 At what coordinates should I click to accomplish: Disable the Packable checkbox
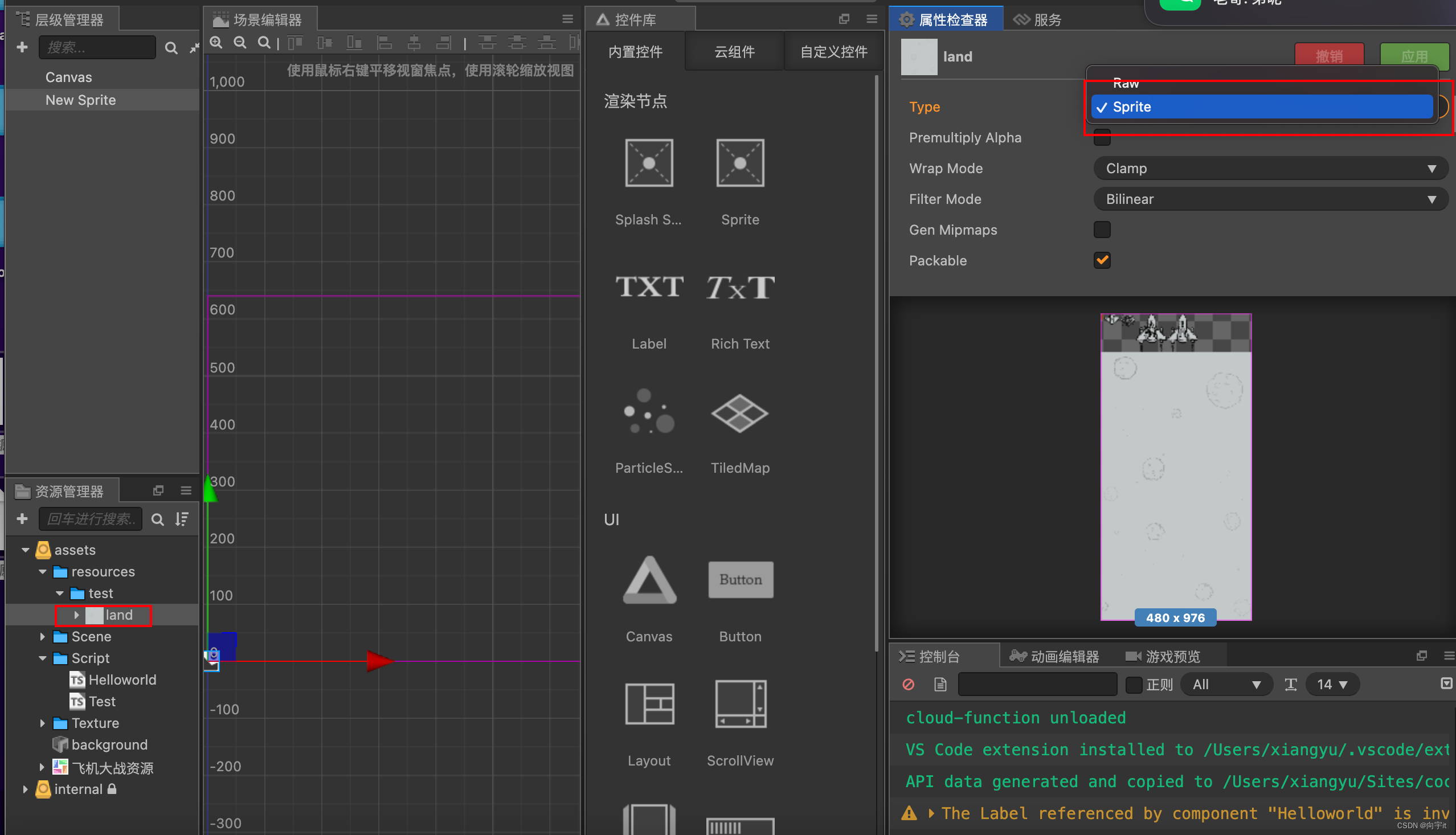(x=1103, y=260)
